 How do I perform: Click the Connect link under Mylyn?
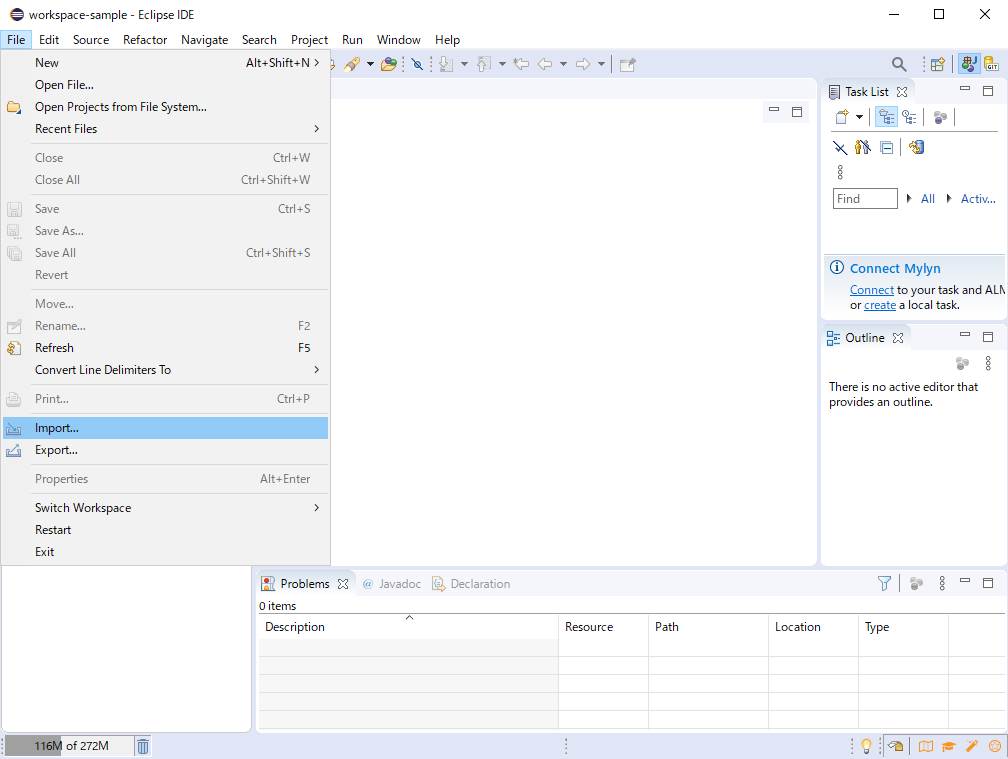871,290
